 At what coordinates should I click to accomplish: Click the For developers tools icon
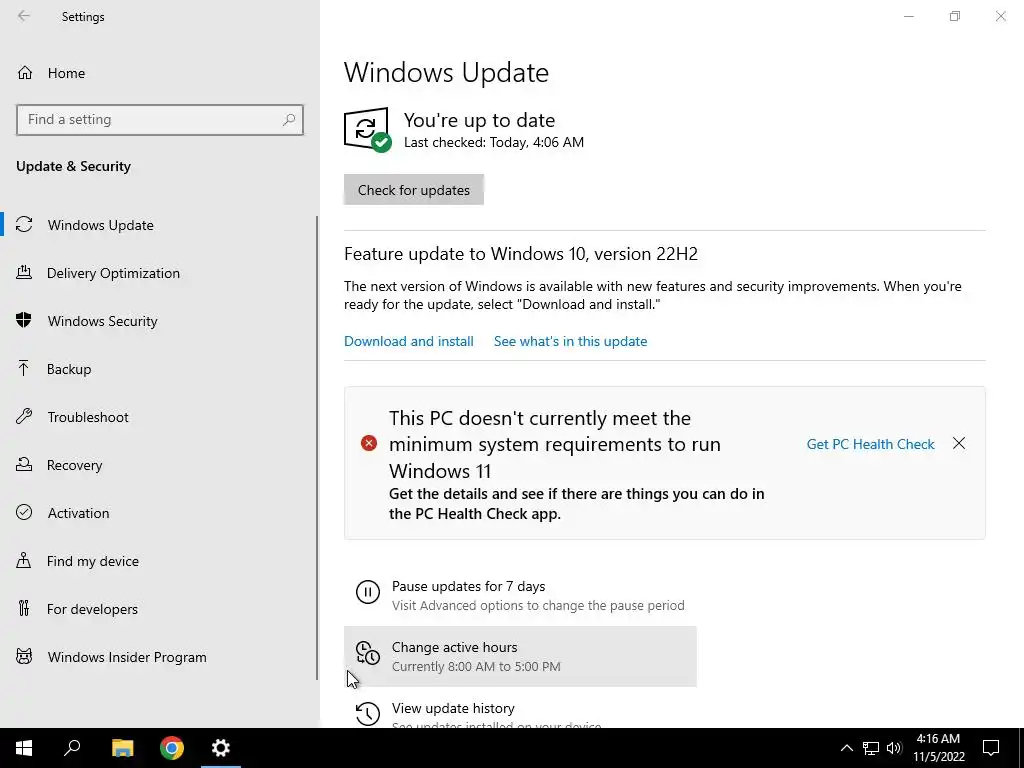pos(24,608)
